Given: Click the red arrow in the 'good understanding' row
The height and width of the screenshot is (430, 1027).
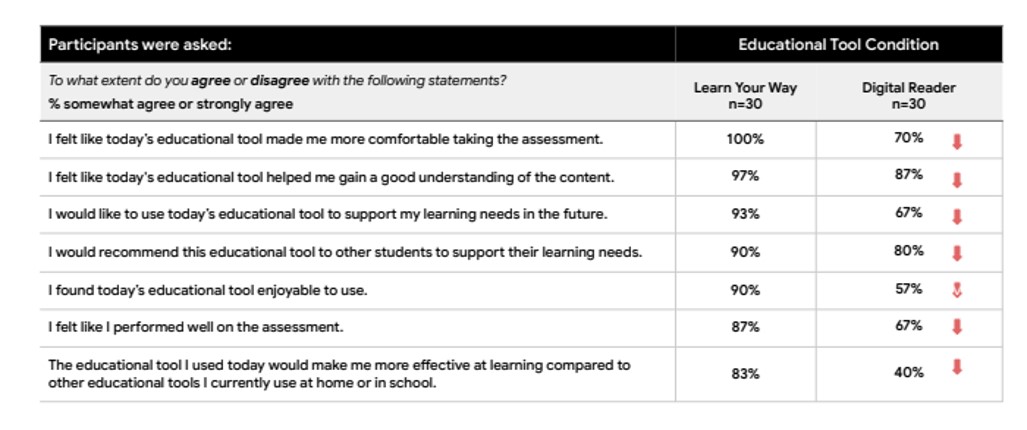Looking at the screenshot, I should 957,180.
